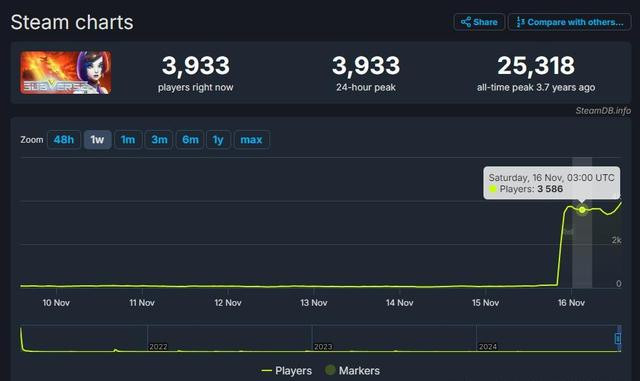Click the highlighted 16 Nov data point
Viewport: 640px width, 381px height.
click(x=582, y=210)
